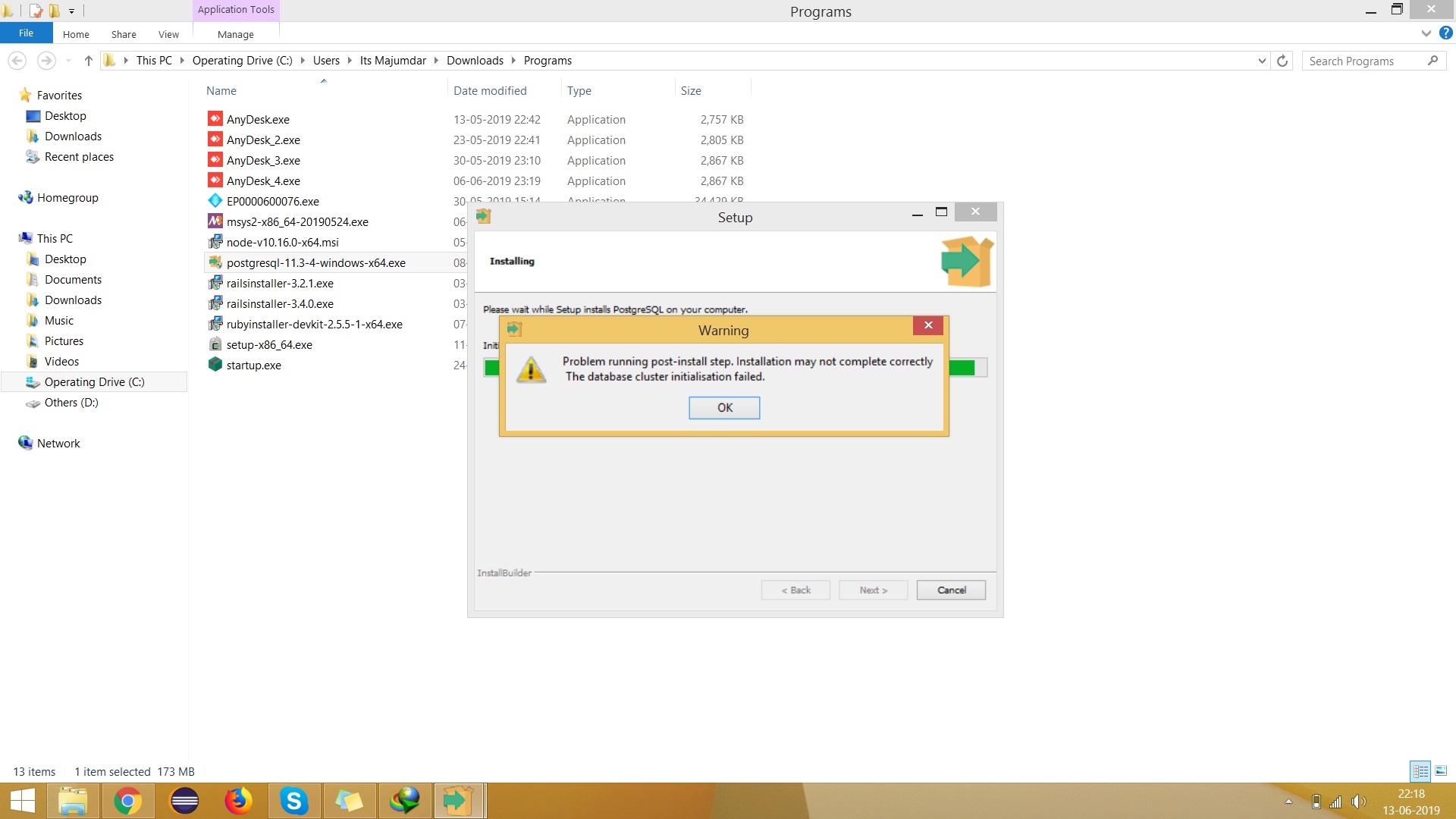Open Skype from the taskbar

[x=293, y=801]
